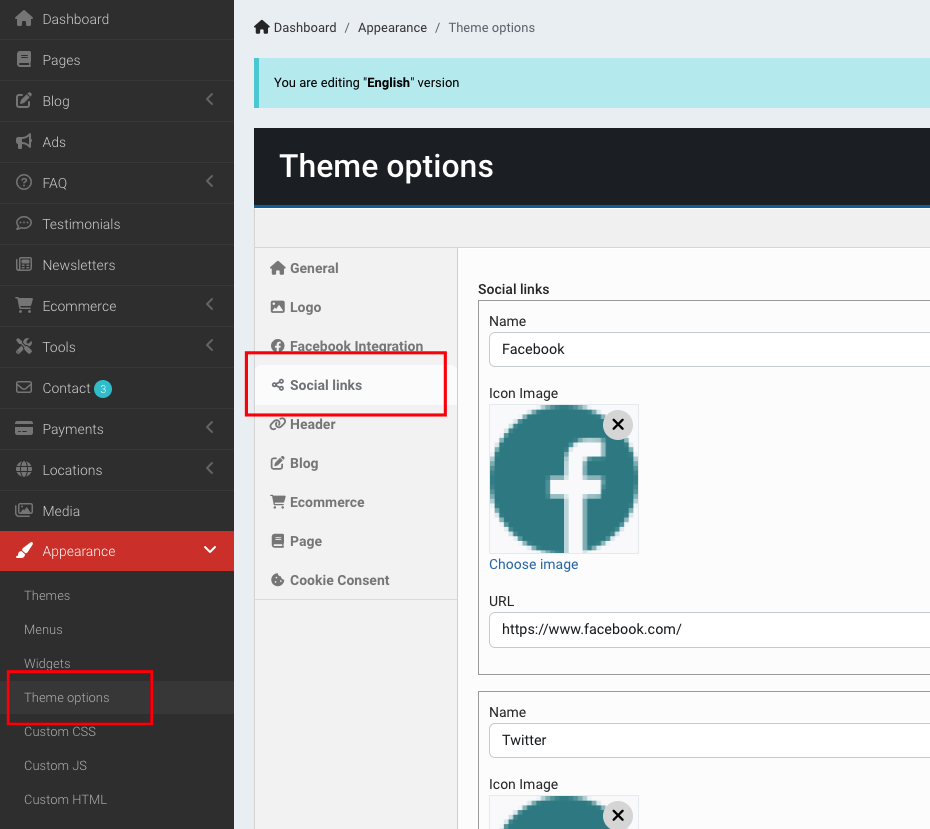Screen dimensions: 930x829
Task: Open Custom CSS in sidebar
Action: [60, 731]
